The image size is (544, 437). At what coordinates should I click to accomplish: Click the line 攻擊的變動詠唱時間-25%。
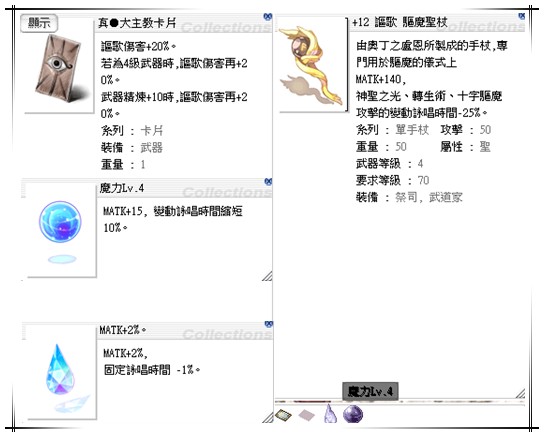tap(422, 113)
